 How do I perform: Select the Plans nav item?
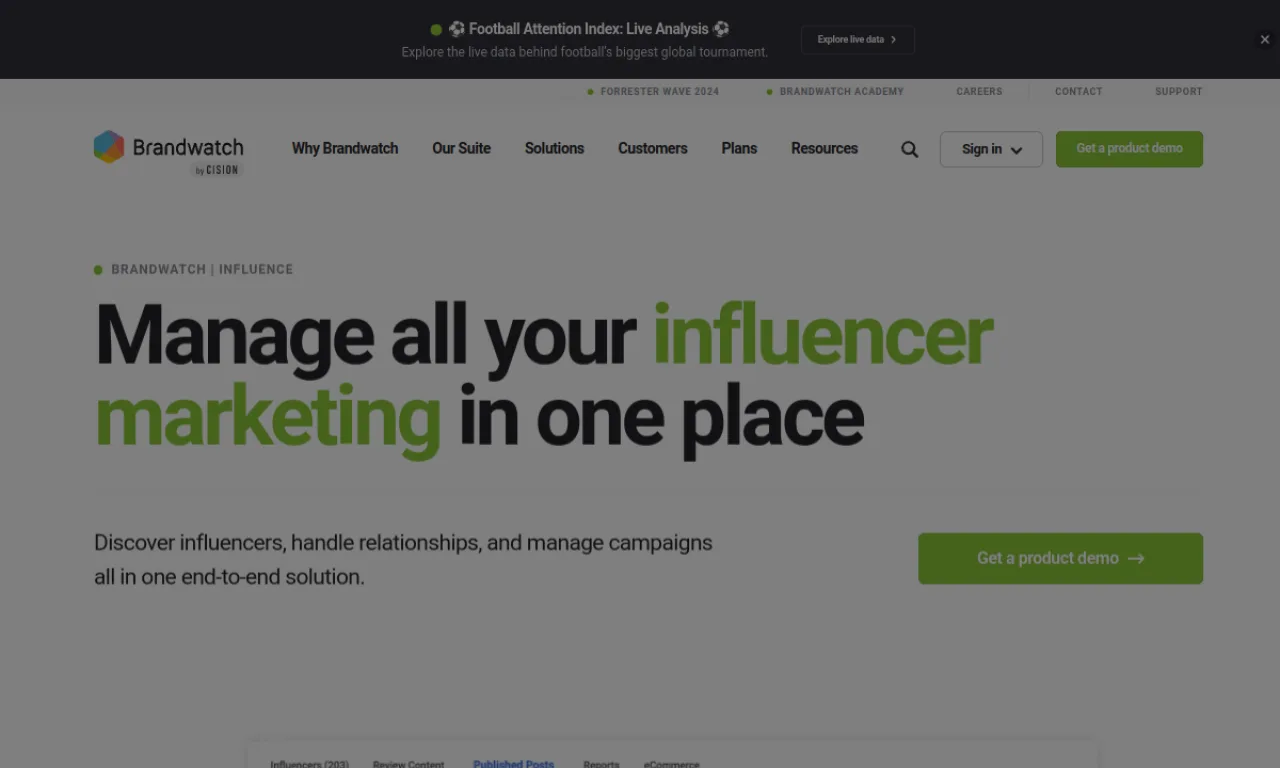[x=739, y=148]
